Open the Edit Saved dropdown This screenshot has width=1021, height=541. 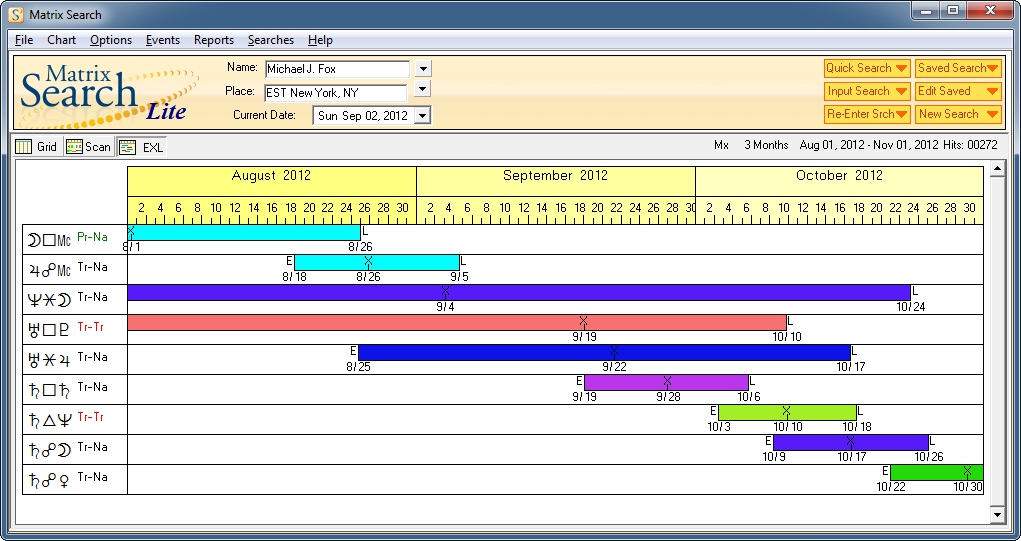pos(958,91)
